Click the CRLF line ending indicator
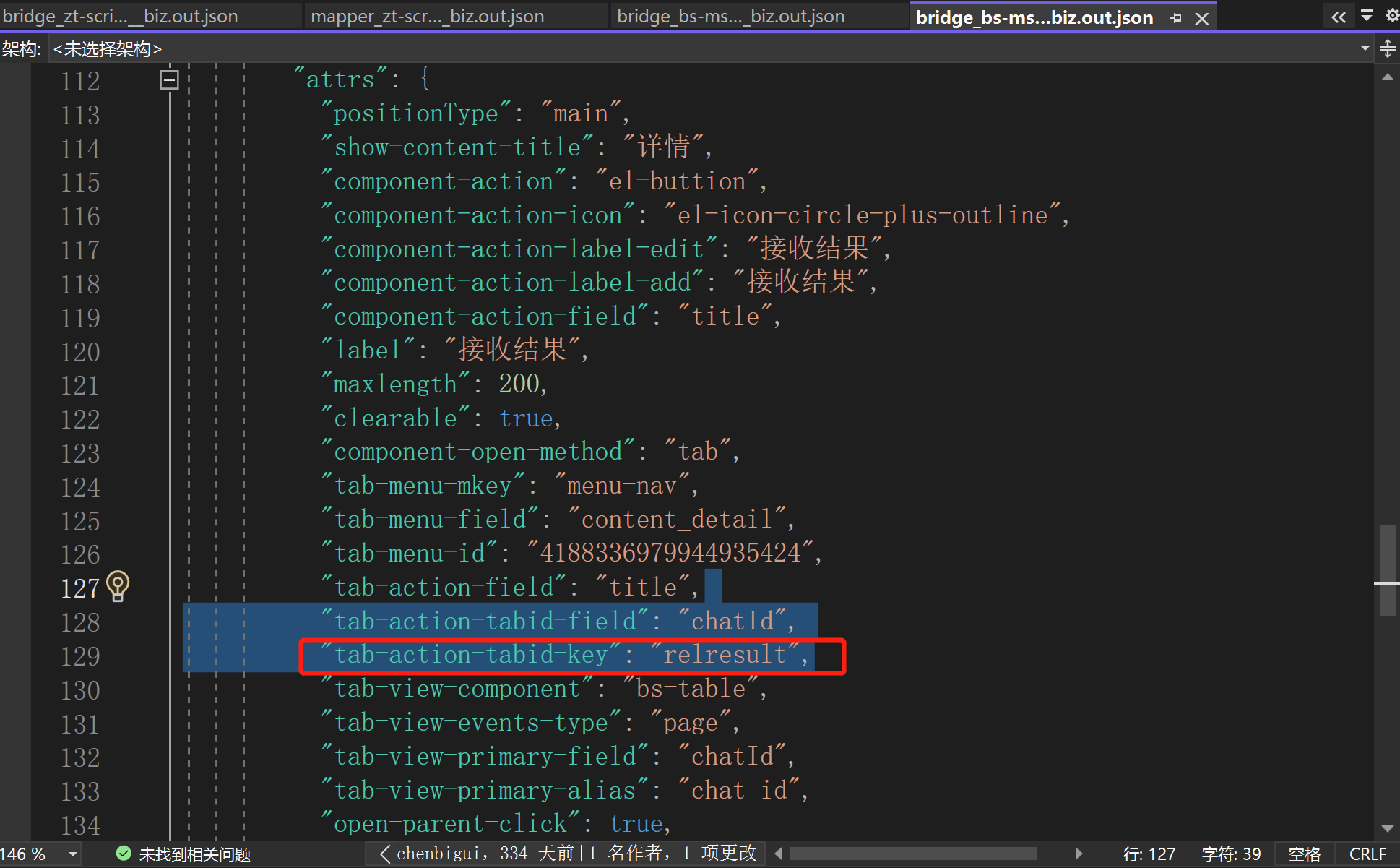 point(1367,854)
